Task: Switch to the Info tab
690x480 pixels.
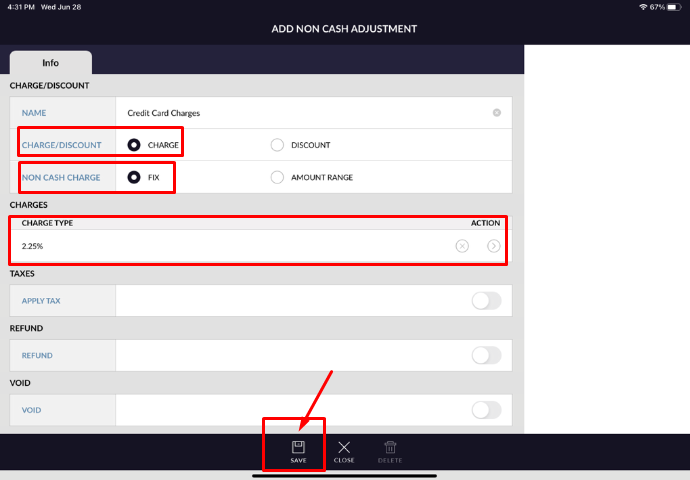Action: (50, 62)
